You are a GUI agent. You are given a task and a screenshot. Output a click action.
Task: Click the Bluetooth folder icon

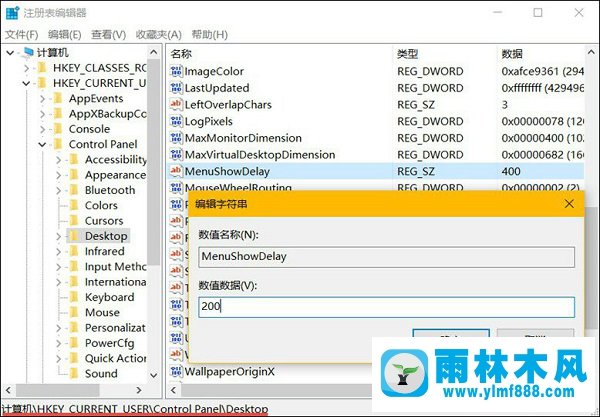(74, 190)
